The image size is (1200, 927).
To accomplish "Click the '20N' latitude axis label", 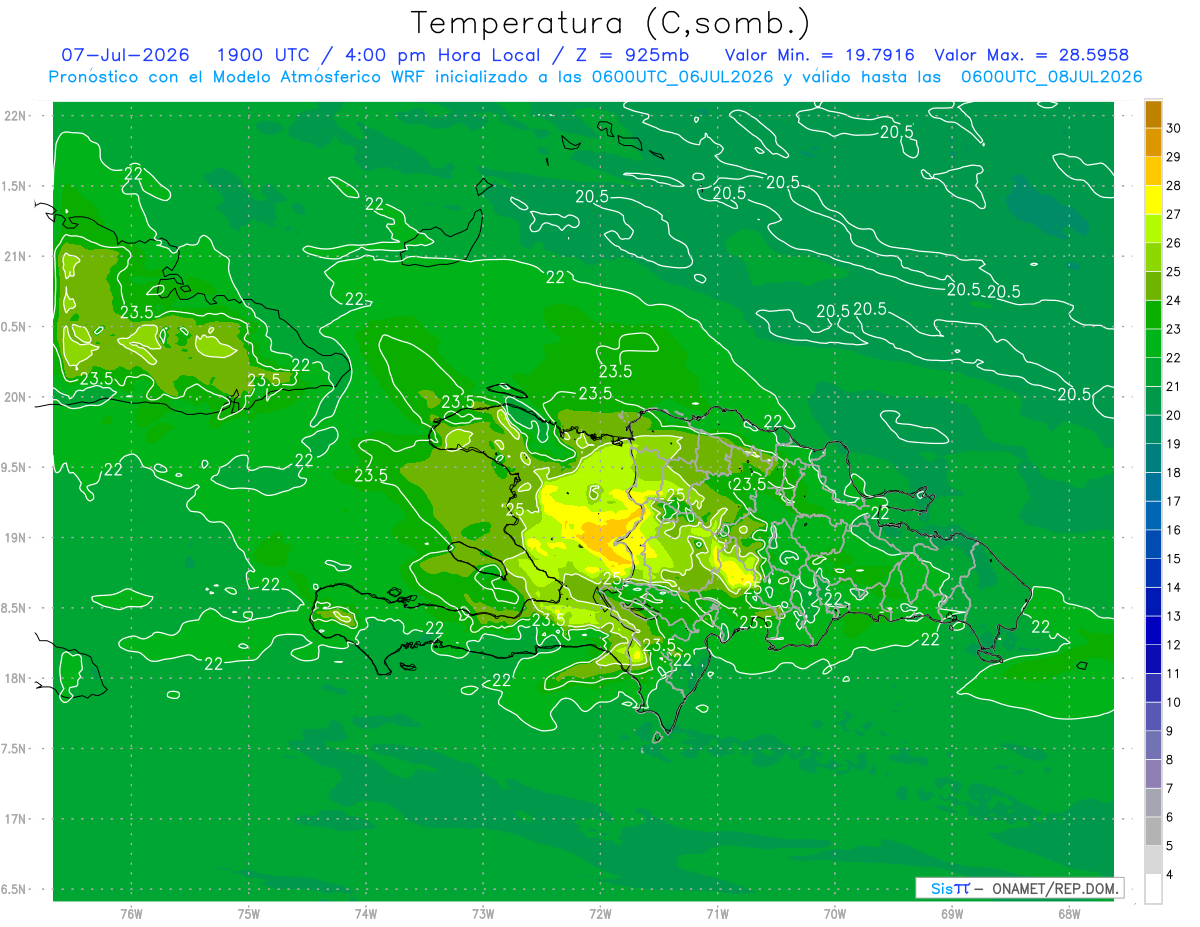I will 17,397.
